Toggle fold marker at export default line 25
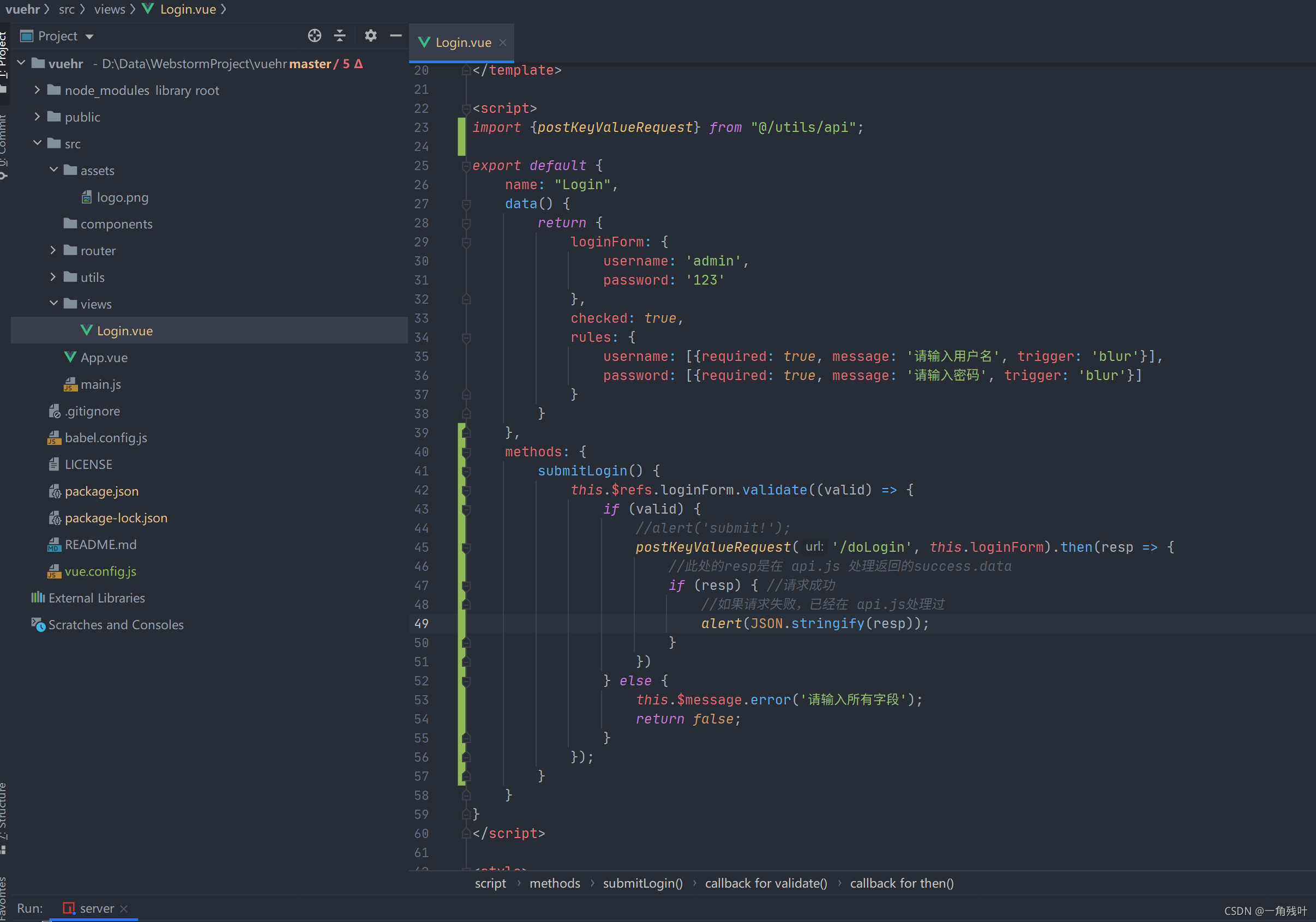The width and height of the screenshot is (1316, 922). [466, 166]
